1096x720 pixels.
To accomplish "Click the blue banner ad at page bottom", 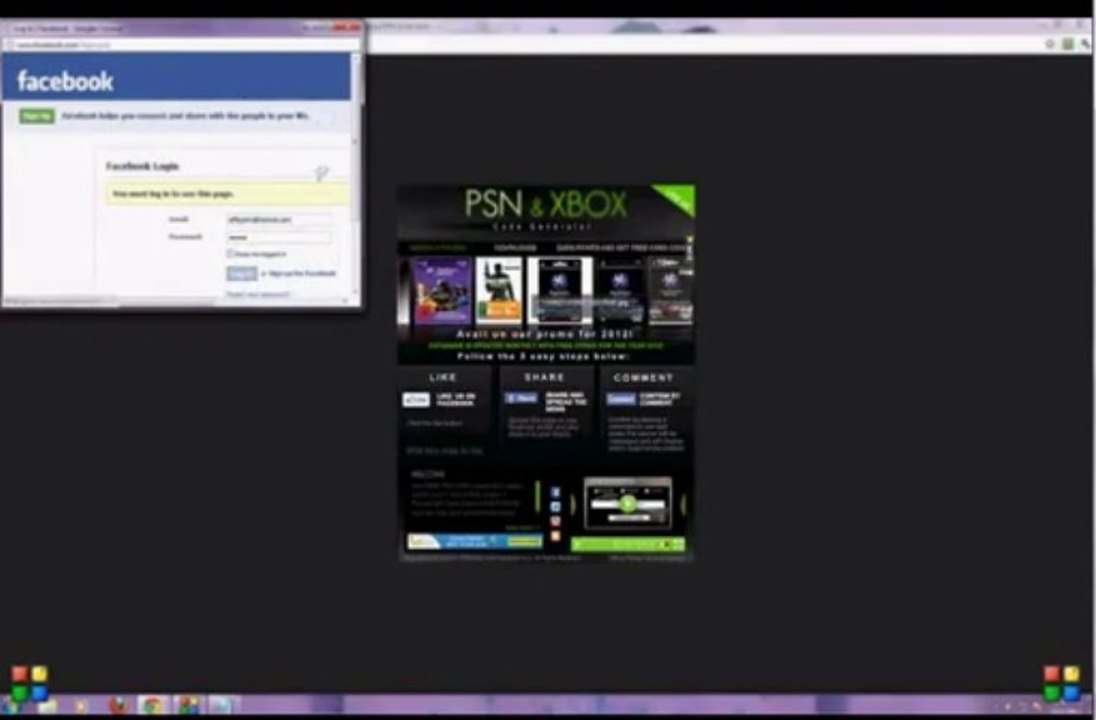I will tap(475, 541).
